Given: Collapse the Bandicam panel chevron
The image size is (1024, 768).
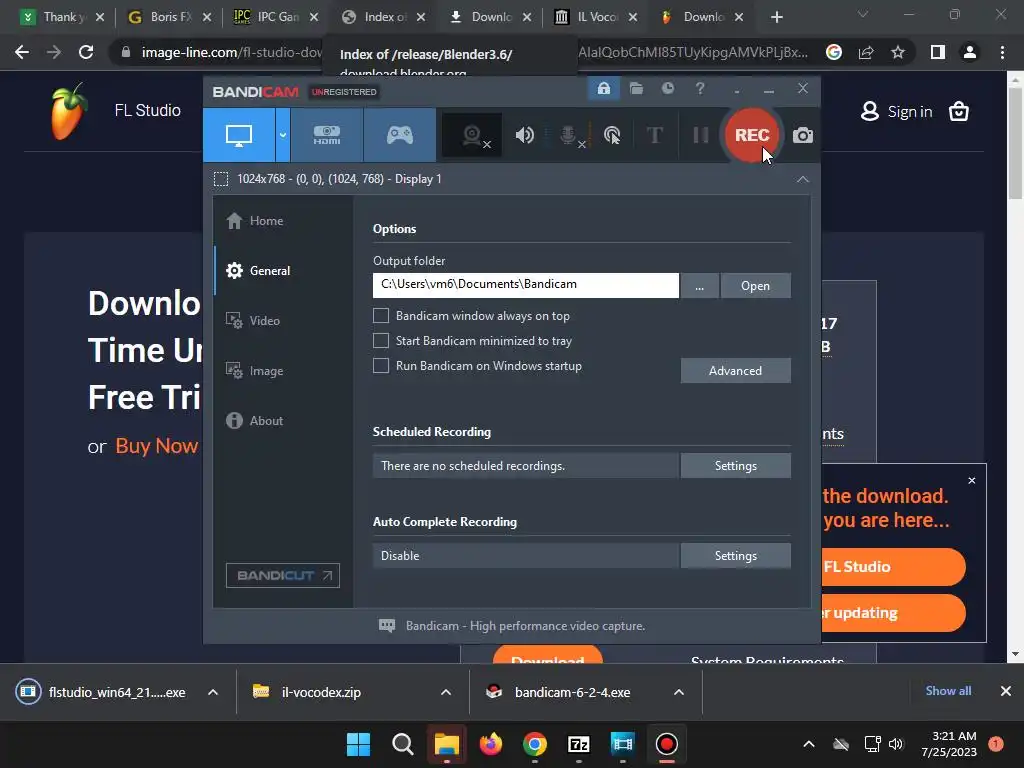Looking at the screenshot, I should pyautogui.click(x=803, y=179).
